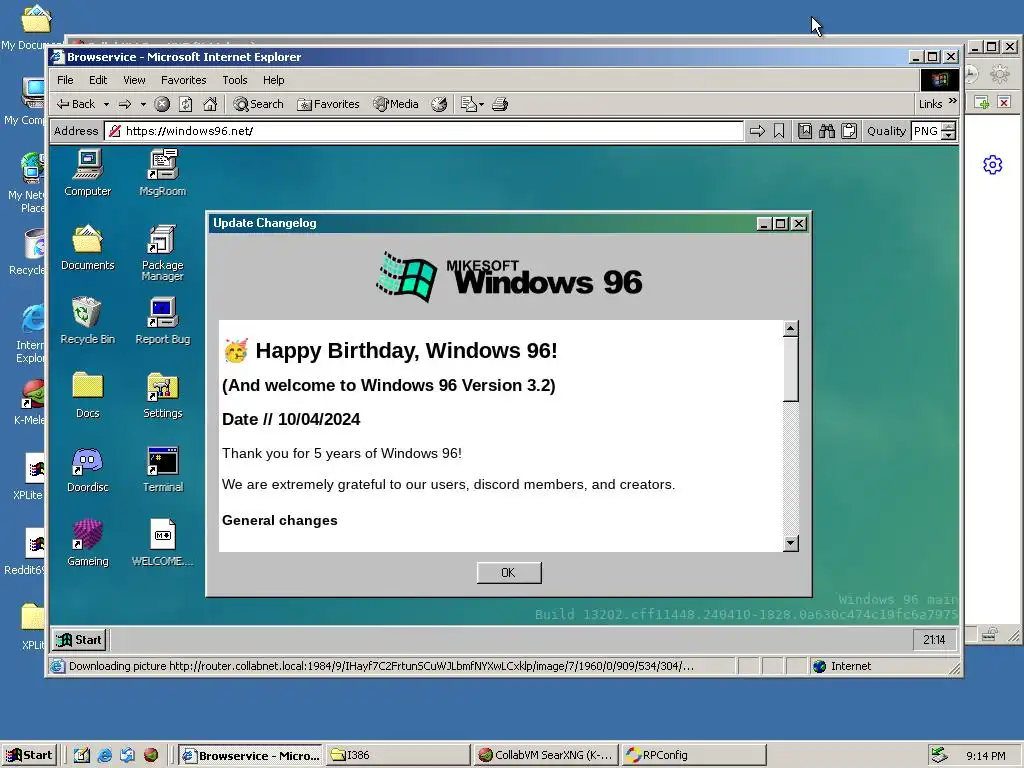The height and width of the screenshot is (768, 1024).
Task: Click the outer taskbar Start button
Action: (29, 755)
